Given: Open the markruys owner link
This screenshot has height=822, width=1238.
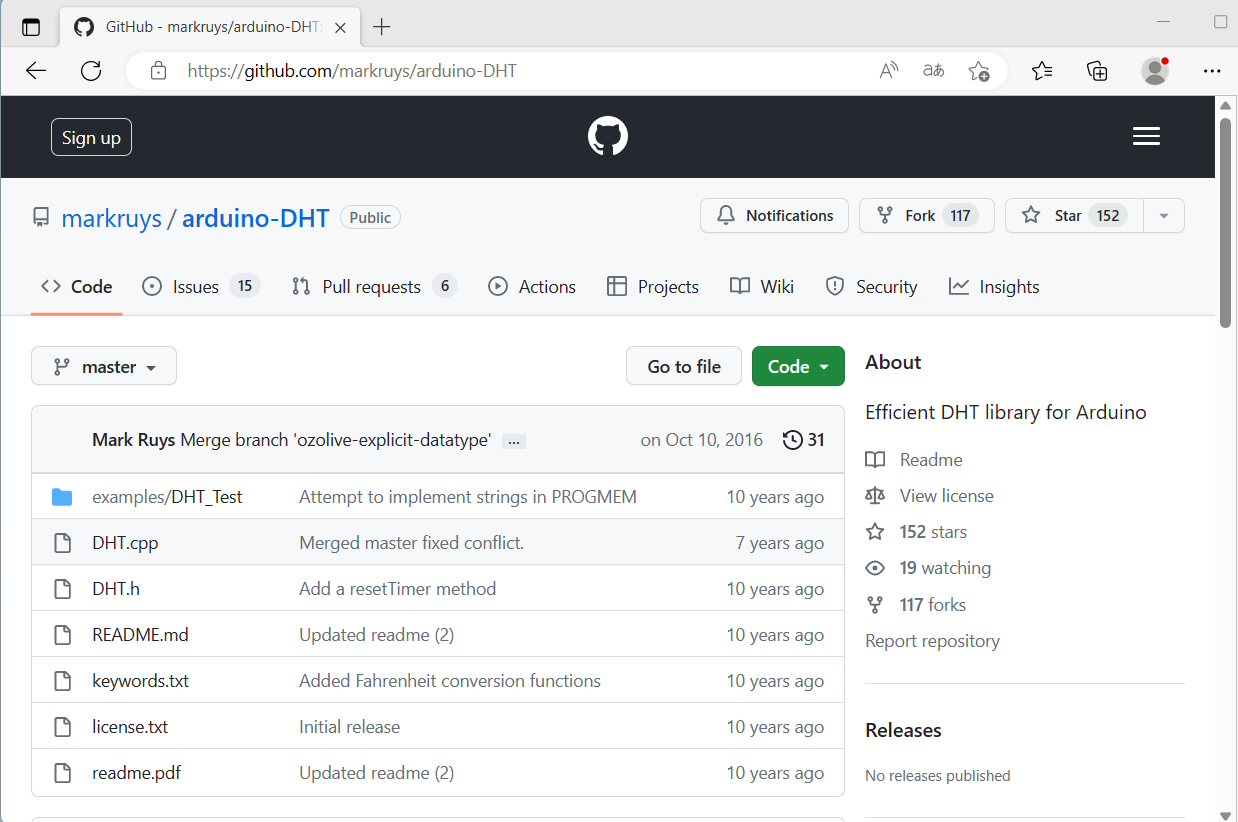Looking at the screenshot, I should coord(112,218).
